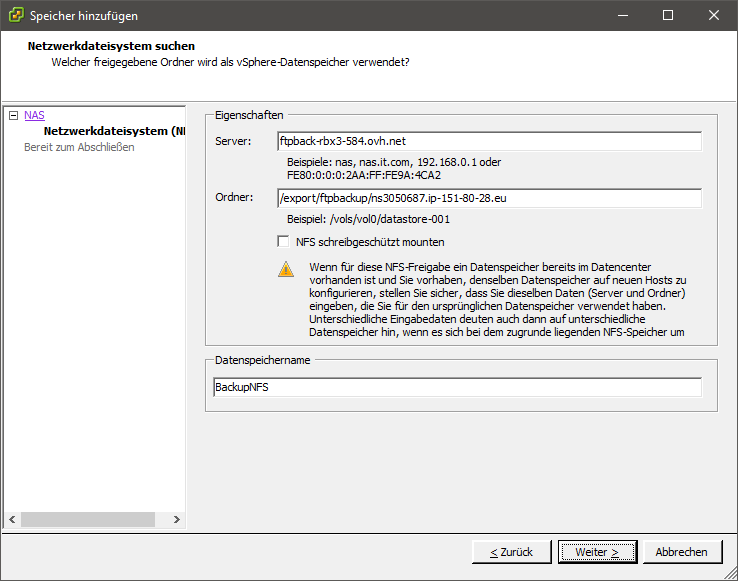This screenshot has width=738, height=581.
Task: Open the NAS step link
Action: coord(34,116)
